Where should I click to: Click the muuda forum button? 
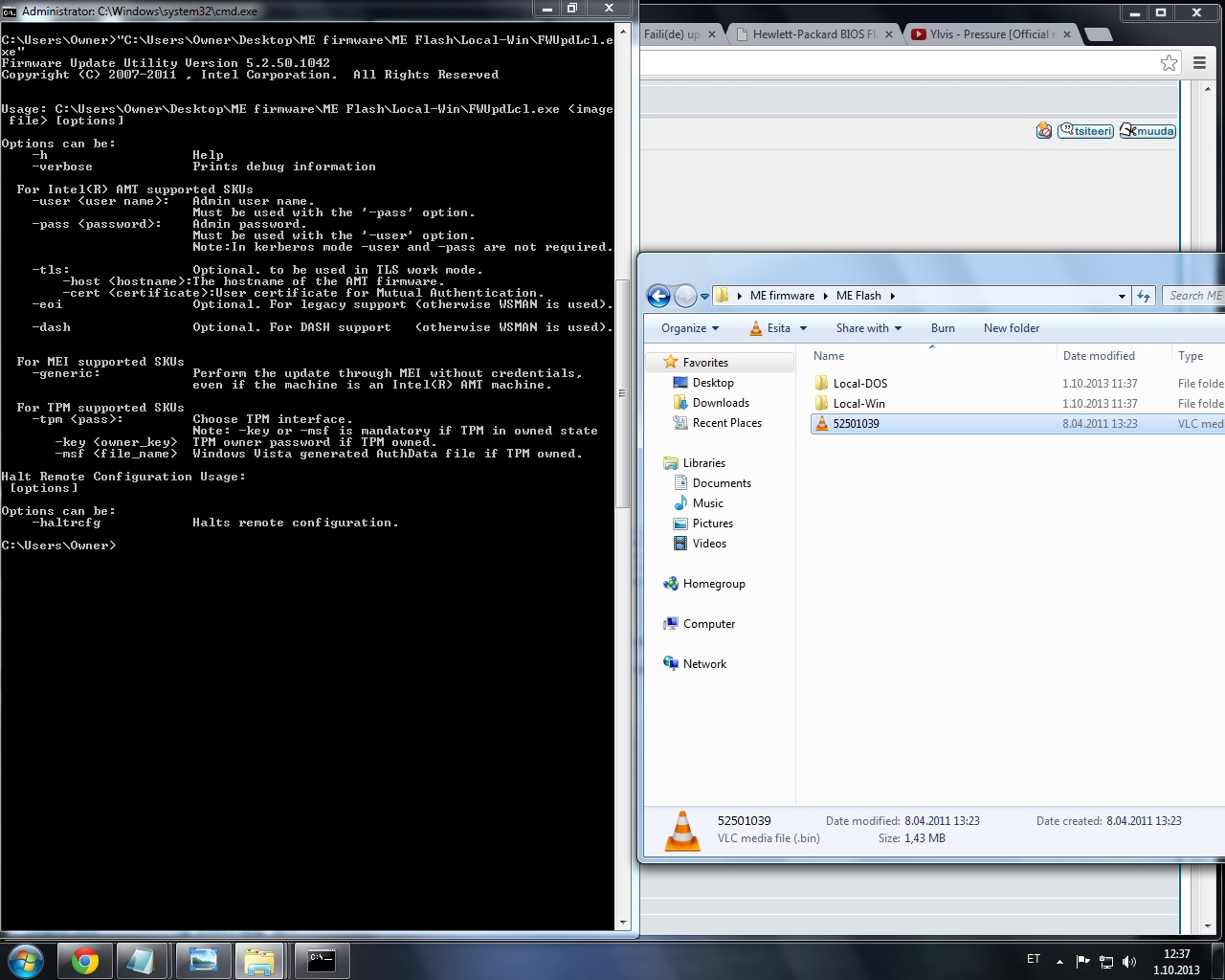(1147, 131)
